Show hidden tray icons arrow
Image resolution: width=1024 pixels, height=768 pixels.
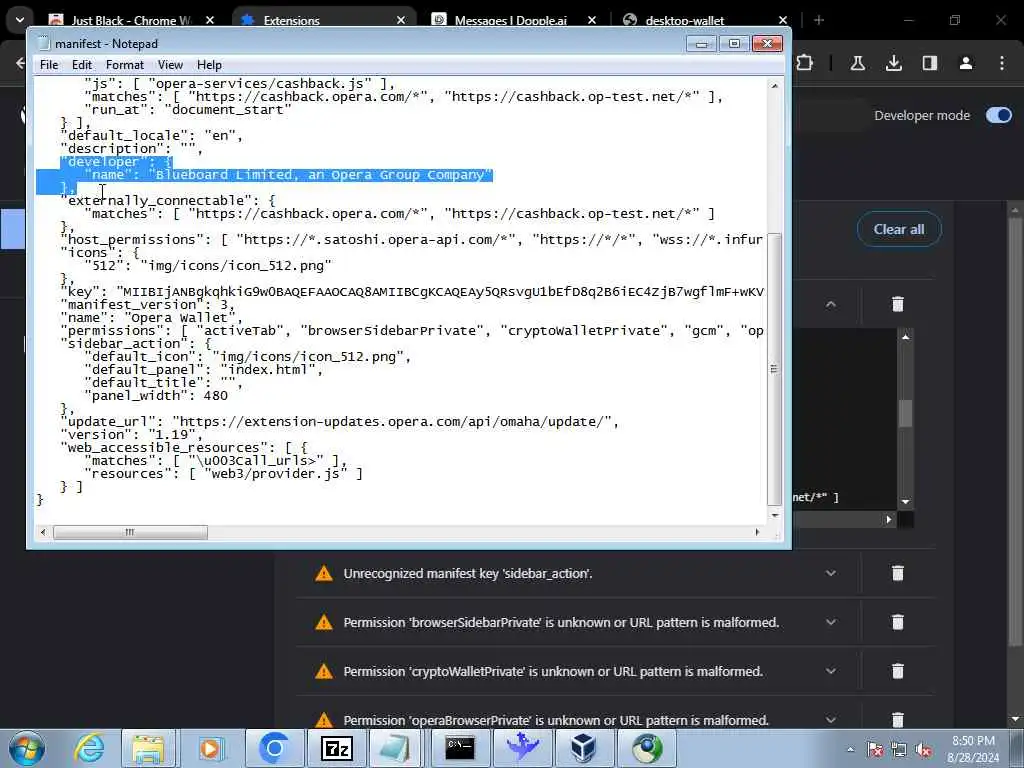click(850, 750)
